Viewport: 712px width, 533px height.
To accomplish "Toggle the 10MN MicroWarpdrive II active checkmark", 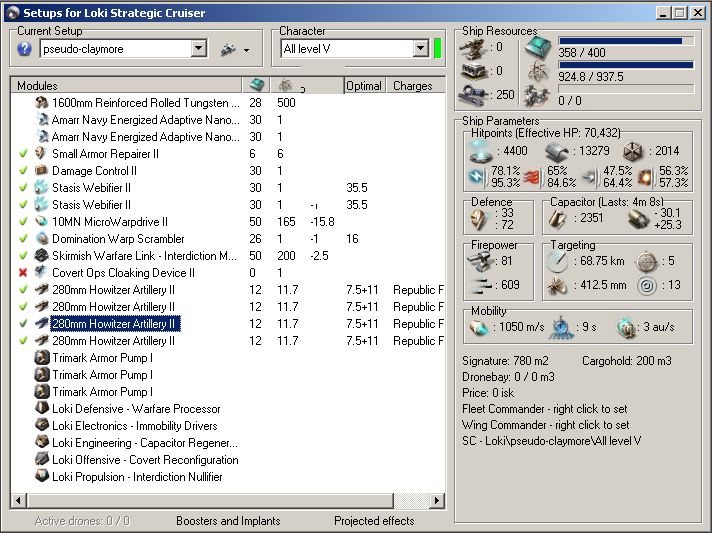I will coord(24,222).
